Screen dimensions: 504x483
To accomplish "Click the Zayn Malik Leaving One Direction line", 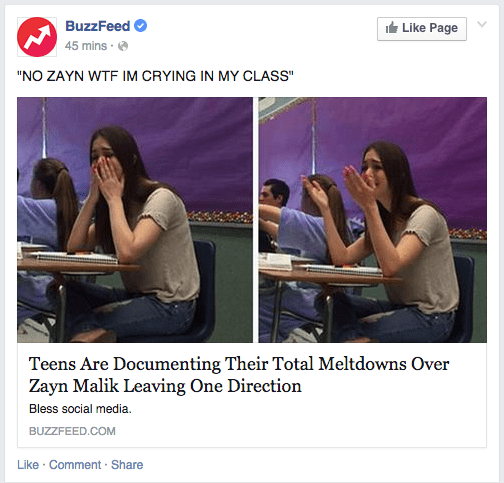I will click(x=165, y=386).
